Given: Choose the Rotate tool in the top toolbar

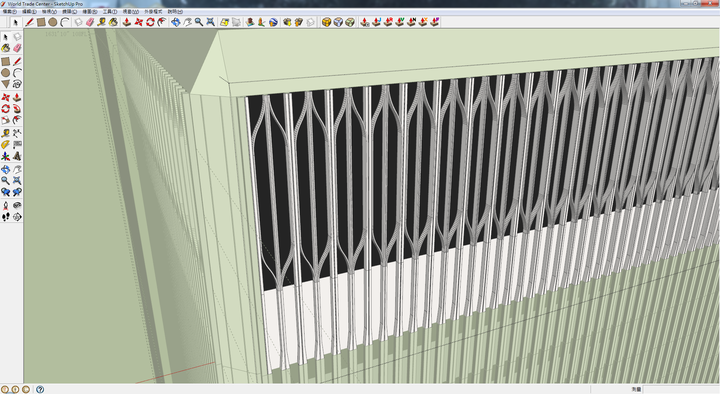Looking at the screenshot, I should point(150,22).
